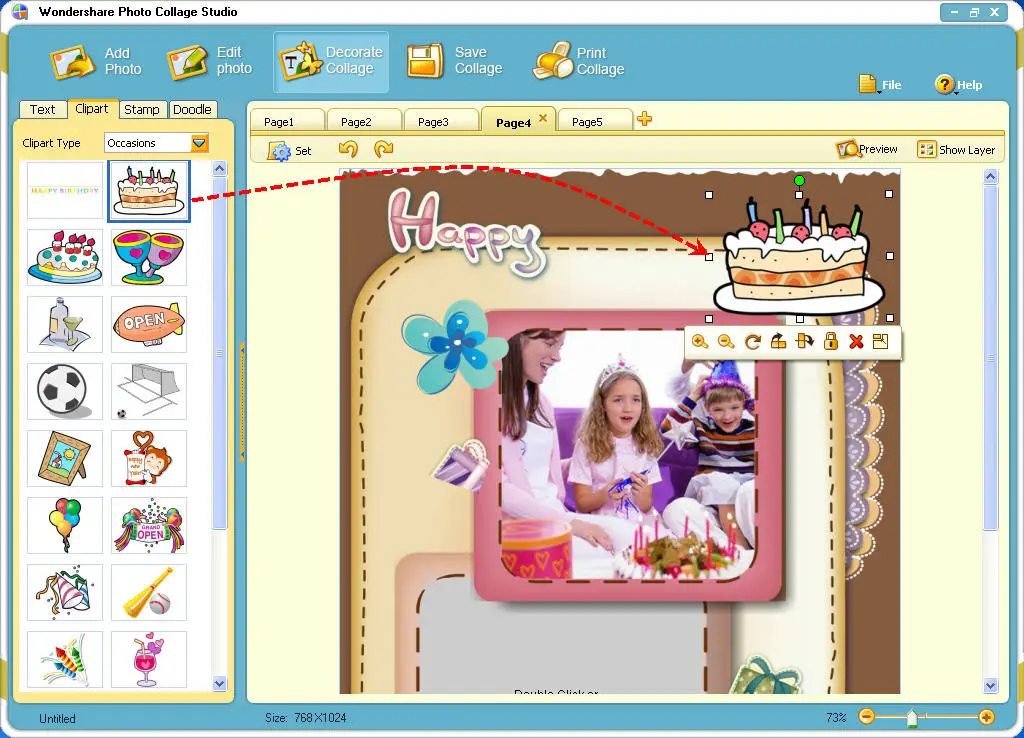Select the picture frame clipart

point(65,458)
